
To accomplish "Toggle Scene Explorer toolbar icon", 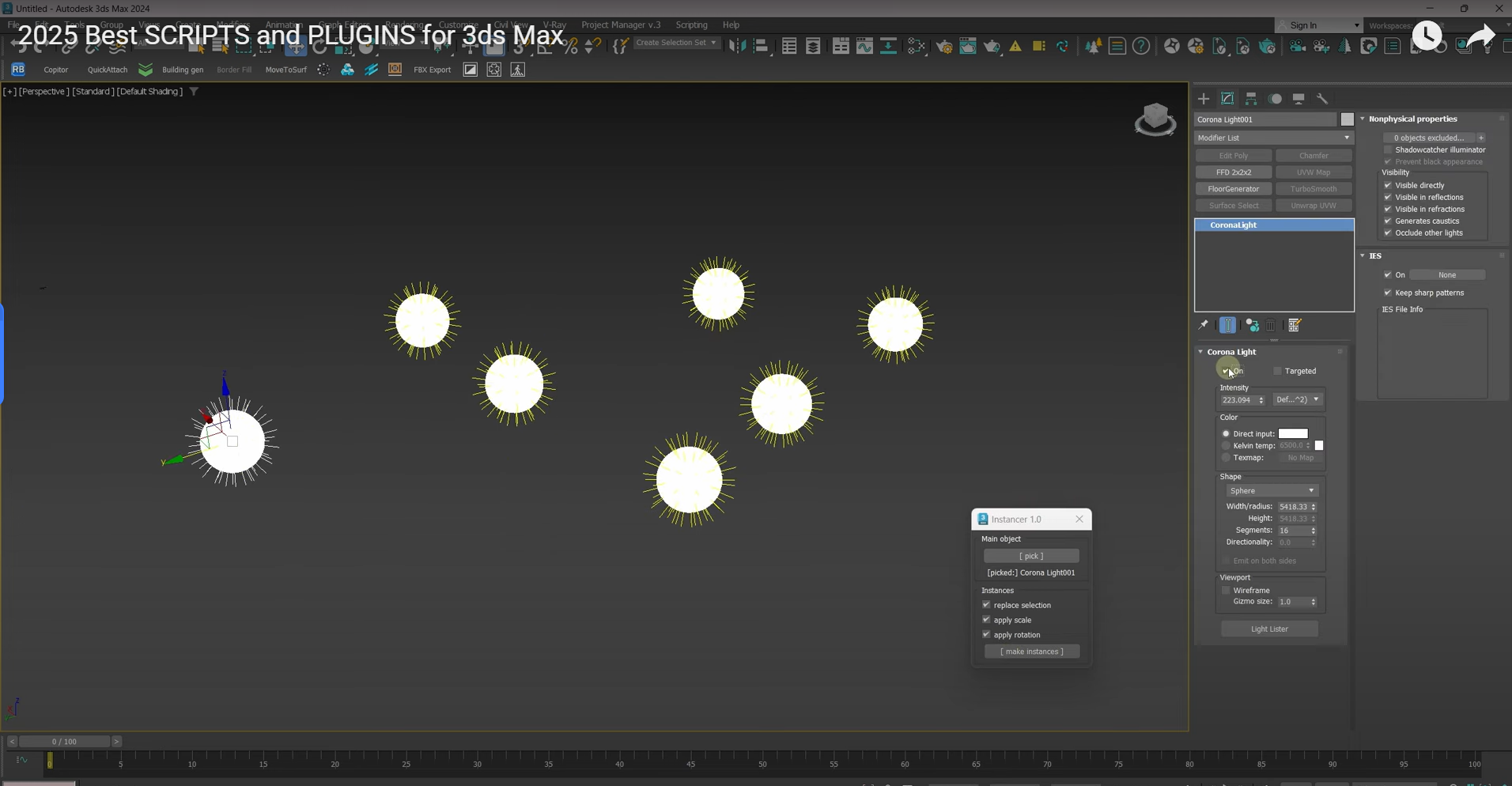I will coord(789,47).
